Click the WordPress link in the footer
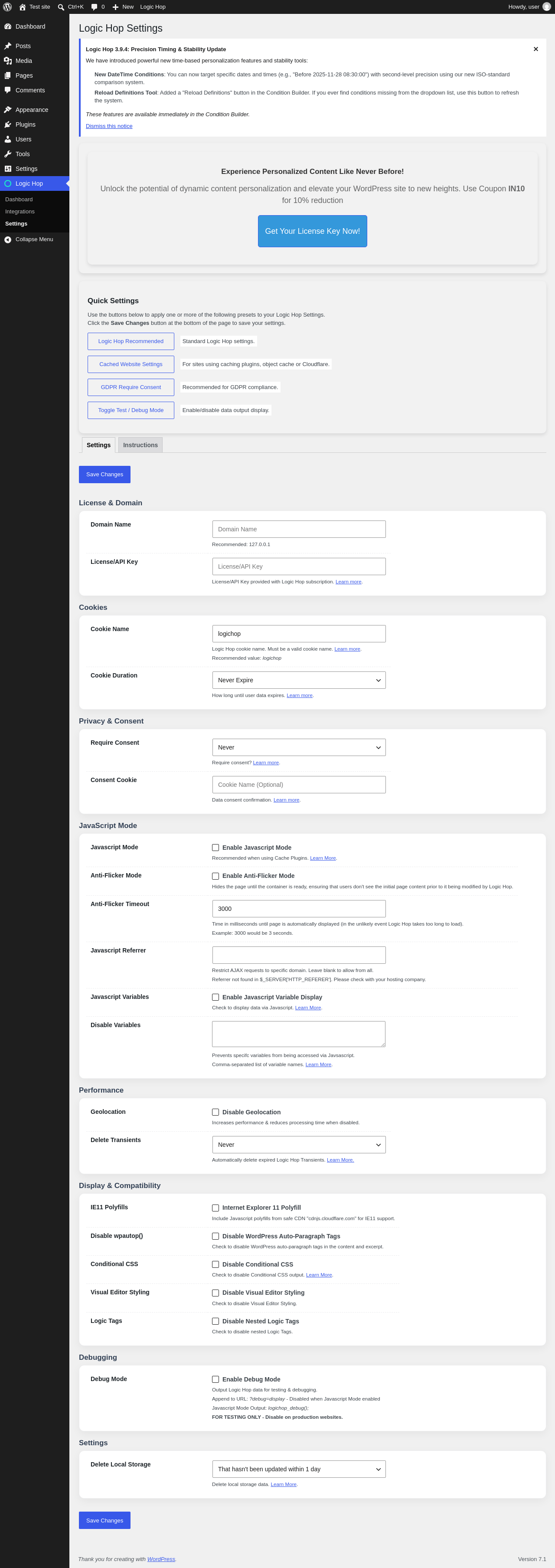This screenshot has width=555, height=1568. 161,1559
